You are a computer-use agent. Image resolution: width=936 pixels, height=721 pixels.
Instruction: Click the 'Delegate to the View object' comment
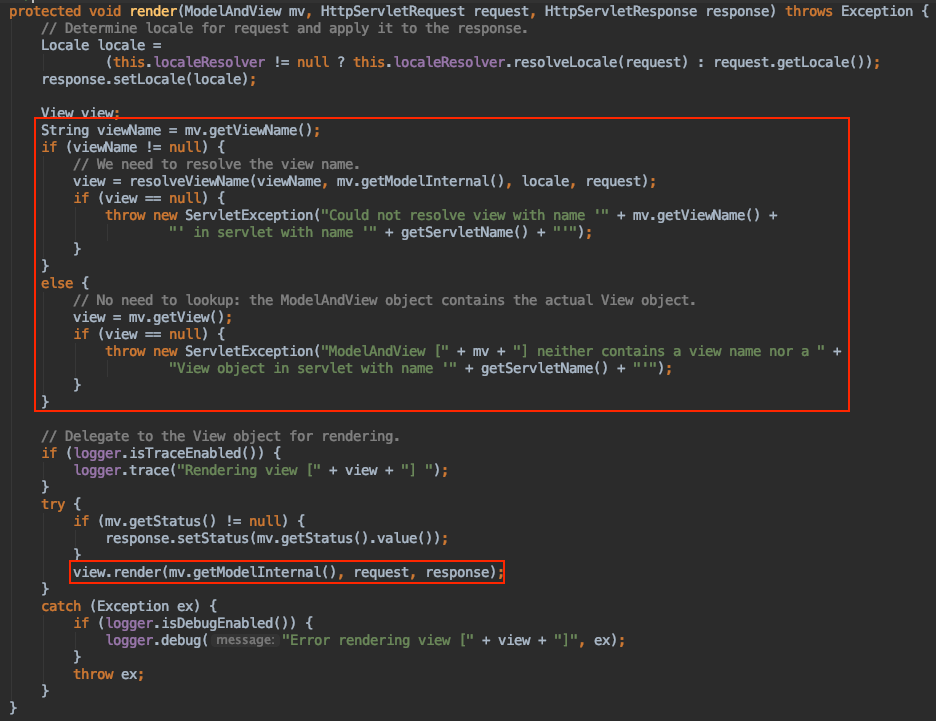(220, 436)
